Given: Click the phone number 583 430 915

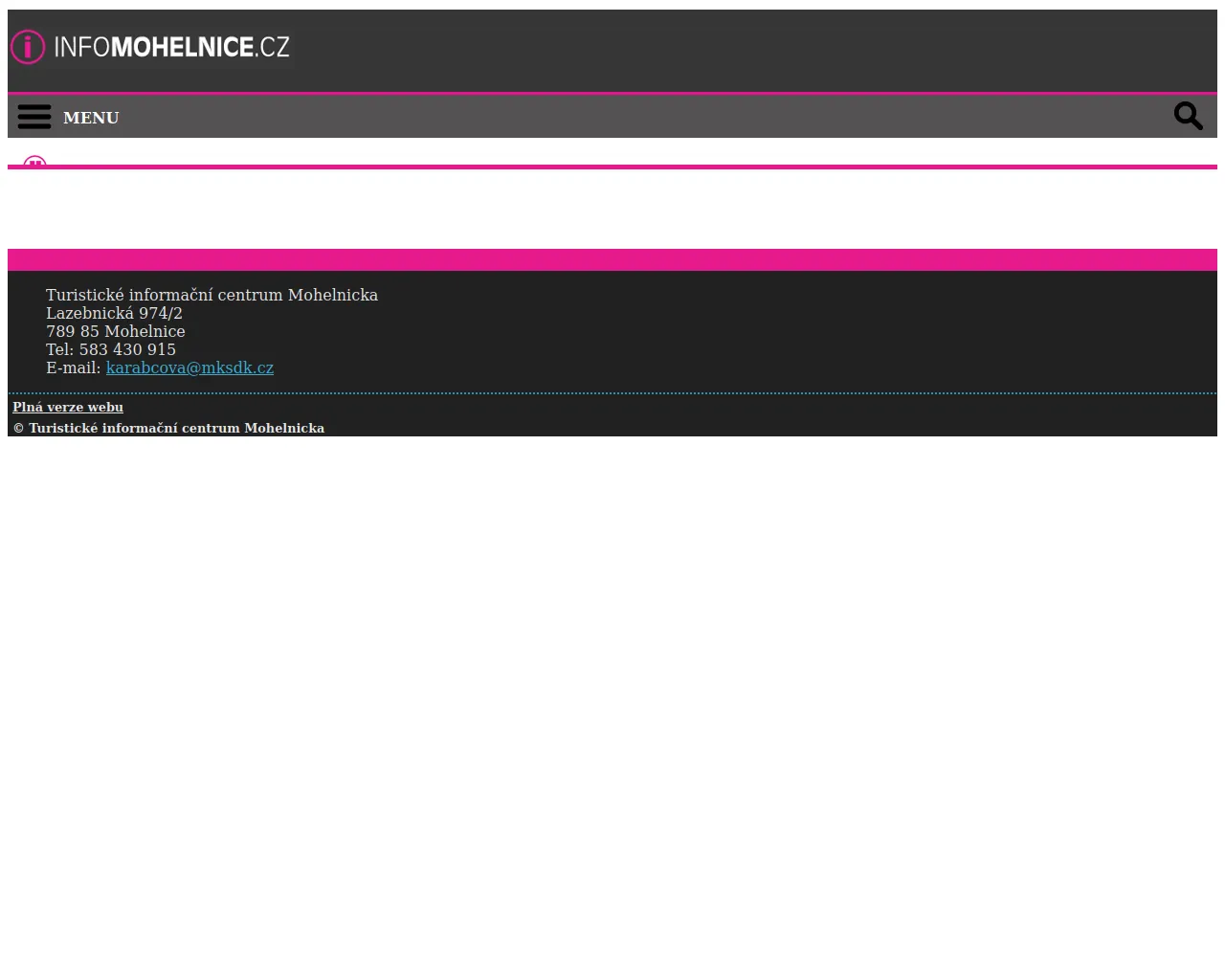Looking at the screenshot, I should [127, 350].
